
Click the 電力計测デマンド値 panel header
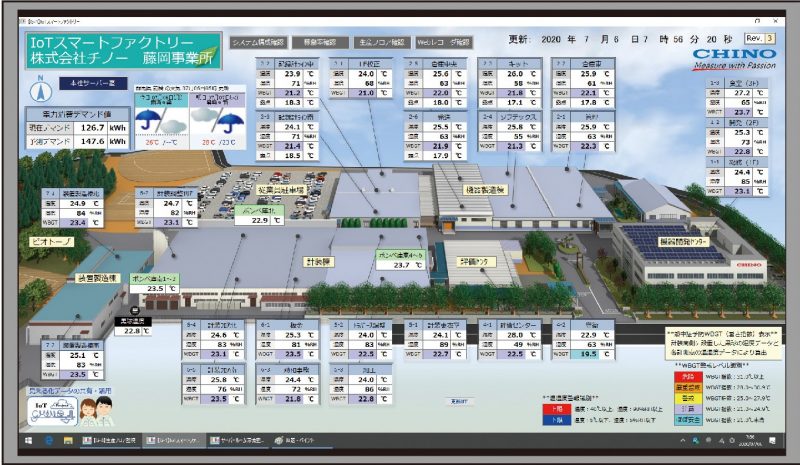pyautogui.click(x=78, y=114)
